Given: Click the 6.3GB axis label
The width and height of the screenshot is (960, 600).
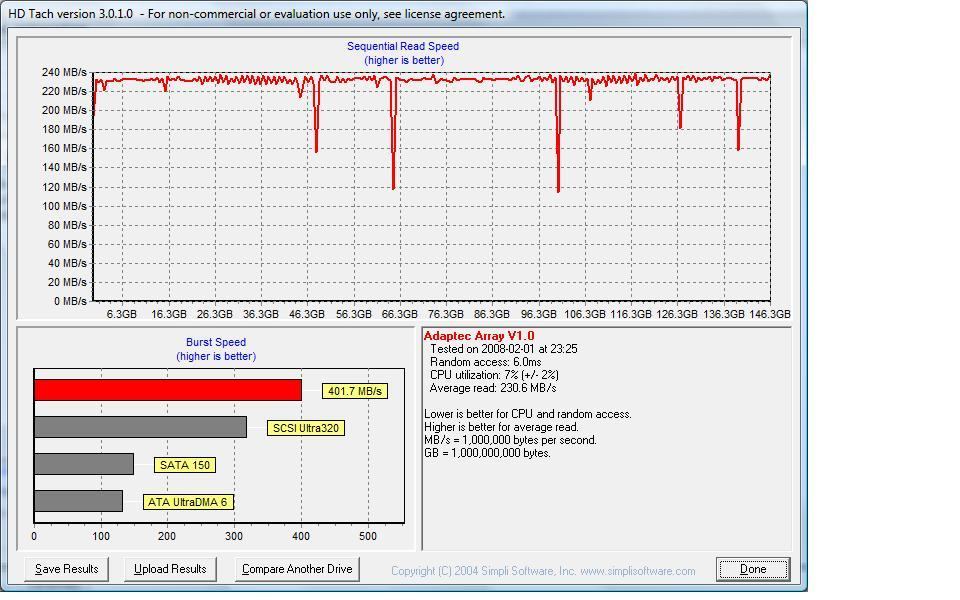Looking at the screenshot, I should coord(121,314).
